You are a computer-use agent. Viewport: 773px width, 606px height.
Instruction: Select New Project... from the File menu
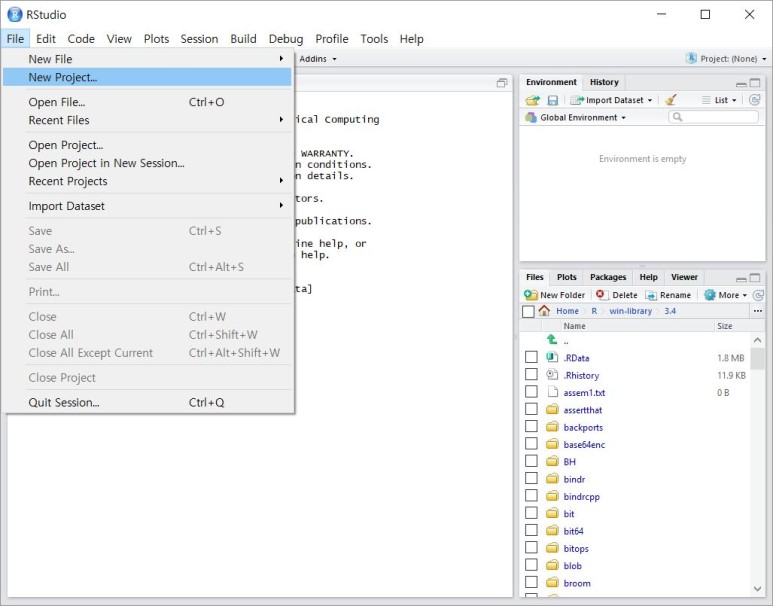point(147,77)
